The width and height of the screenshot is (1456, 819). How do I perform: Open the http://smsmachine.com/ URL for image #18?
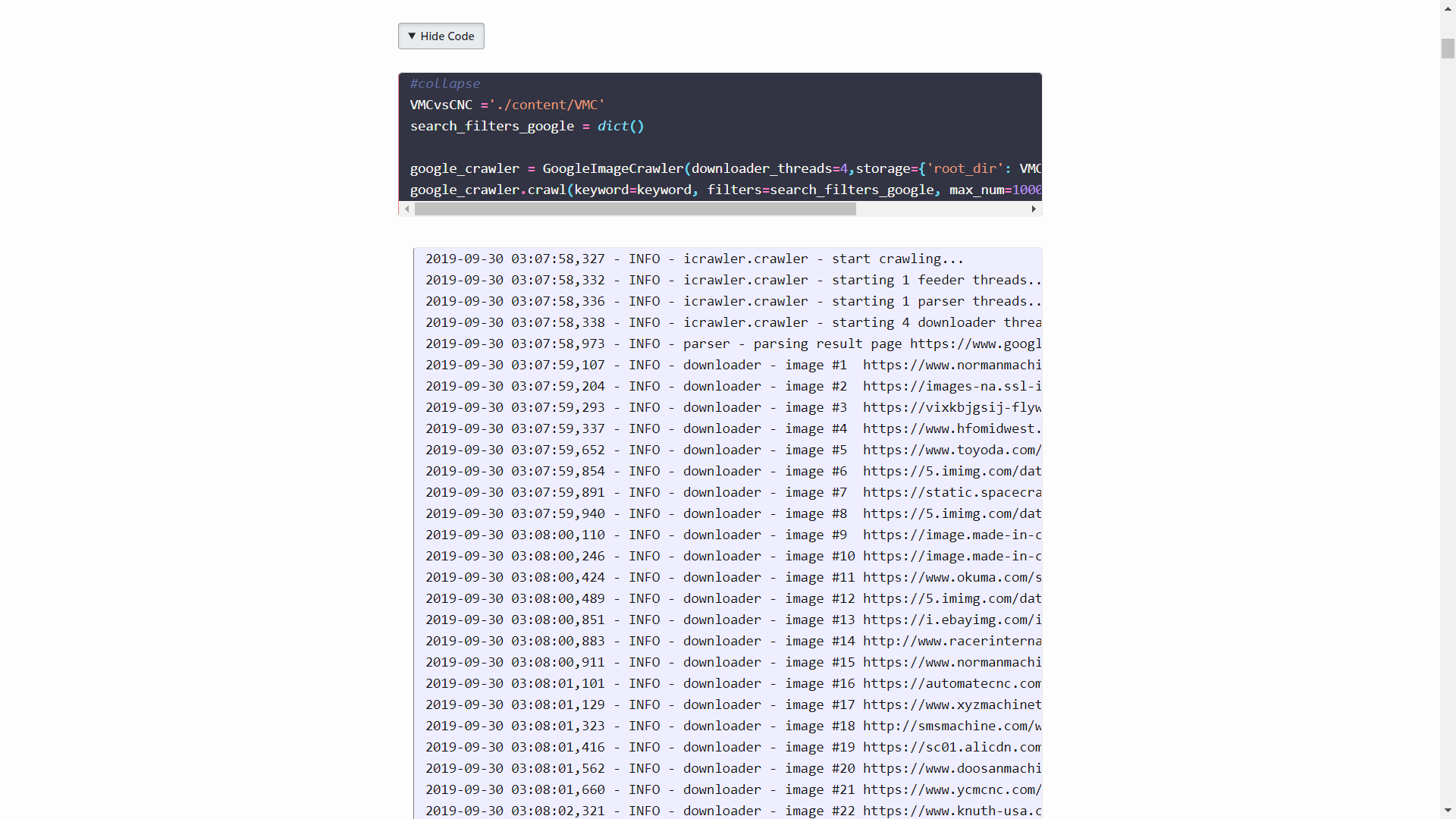pos(952,726)
